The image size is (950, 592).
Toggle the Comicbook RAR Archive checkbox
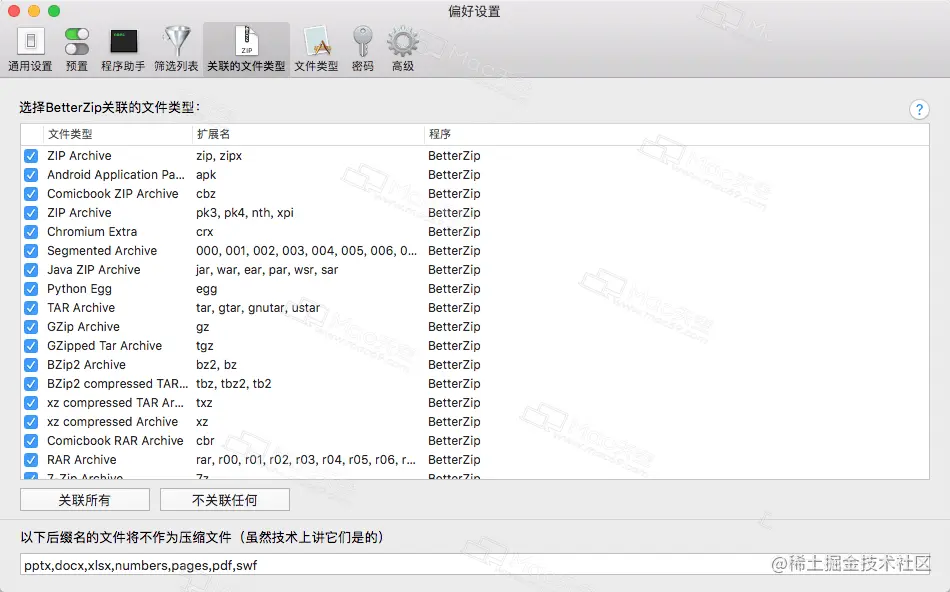coord(31,441)
